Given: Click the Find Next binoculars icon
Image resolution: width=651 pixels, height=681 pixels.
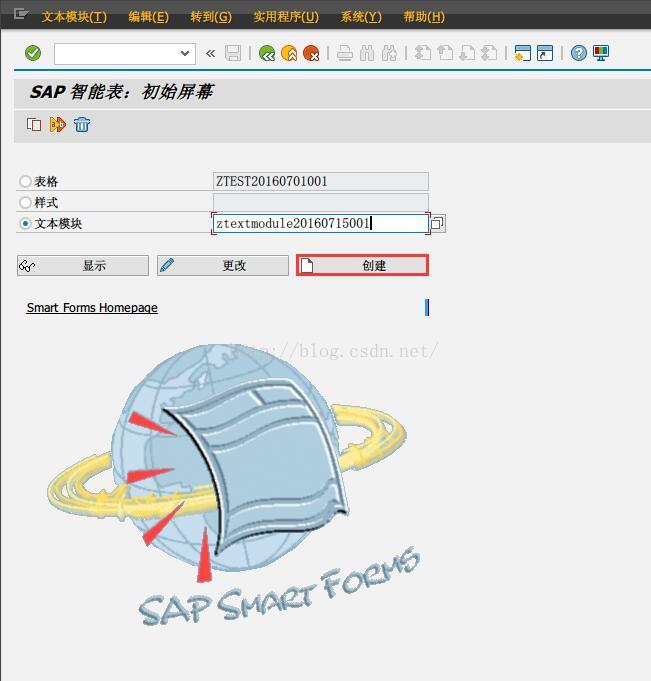Looking at the screenshot, I should pos(389,53).
